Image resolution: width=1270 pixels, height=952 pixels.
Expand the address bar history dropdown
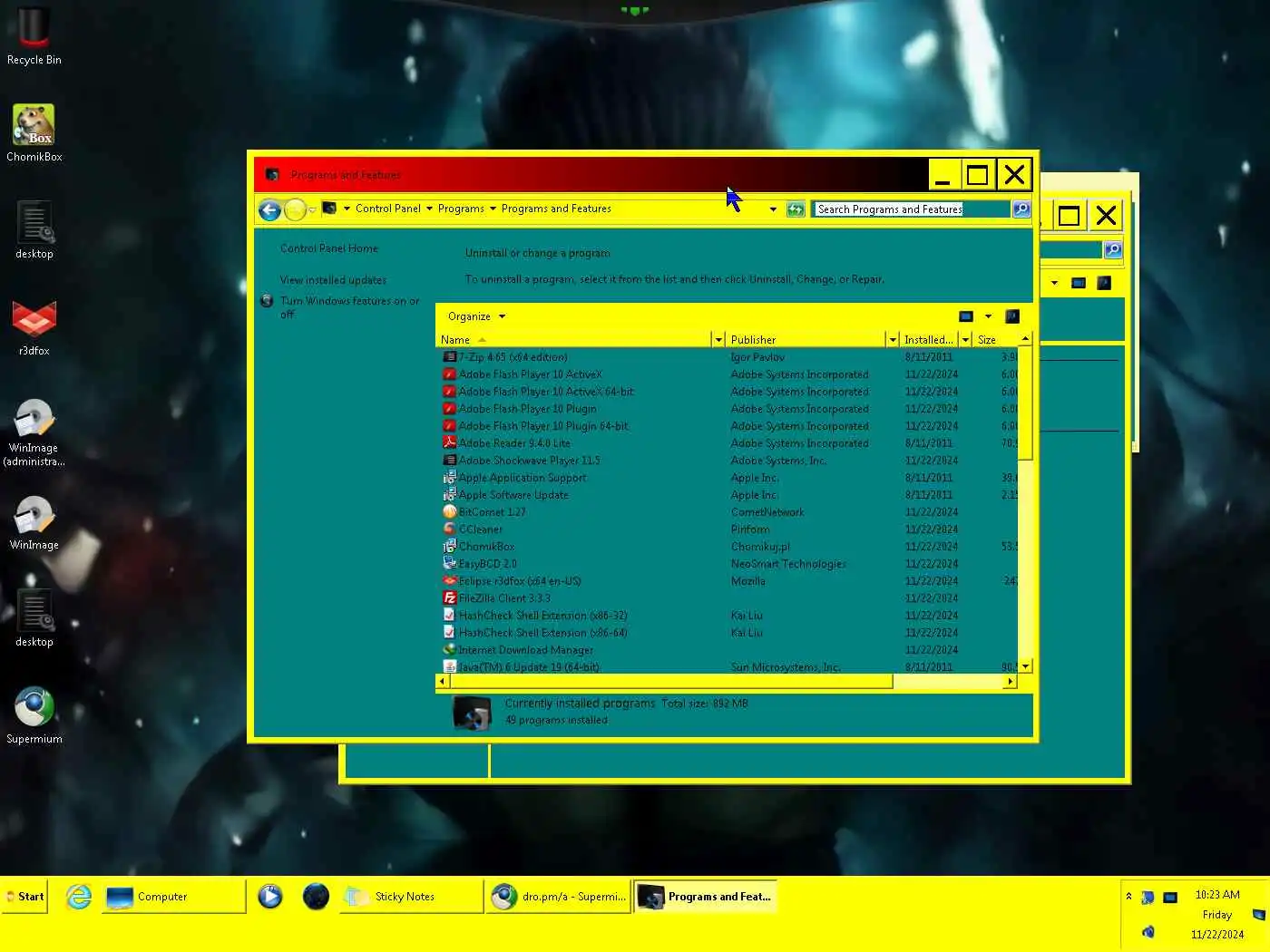pos(773,209)
